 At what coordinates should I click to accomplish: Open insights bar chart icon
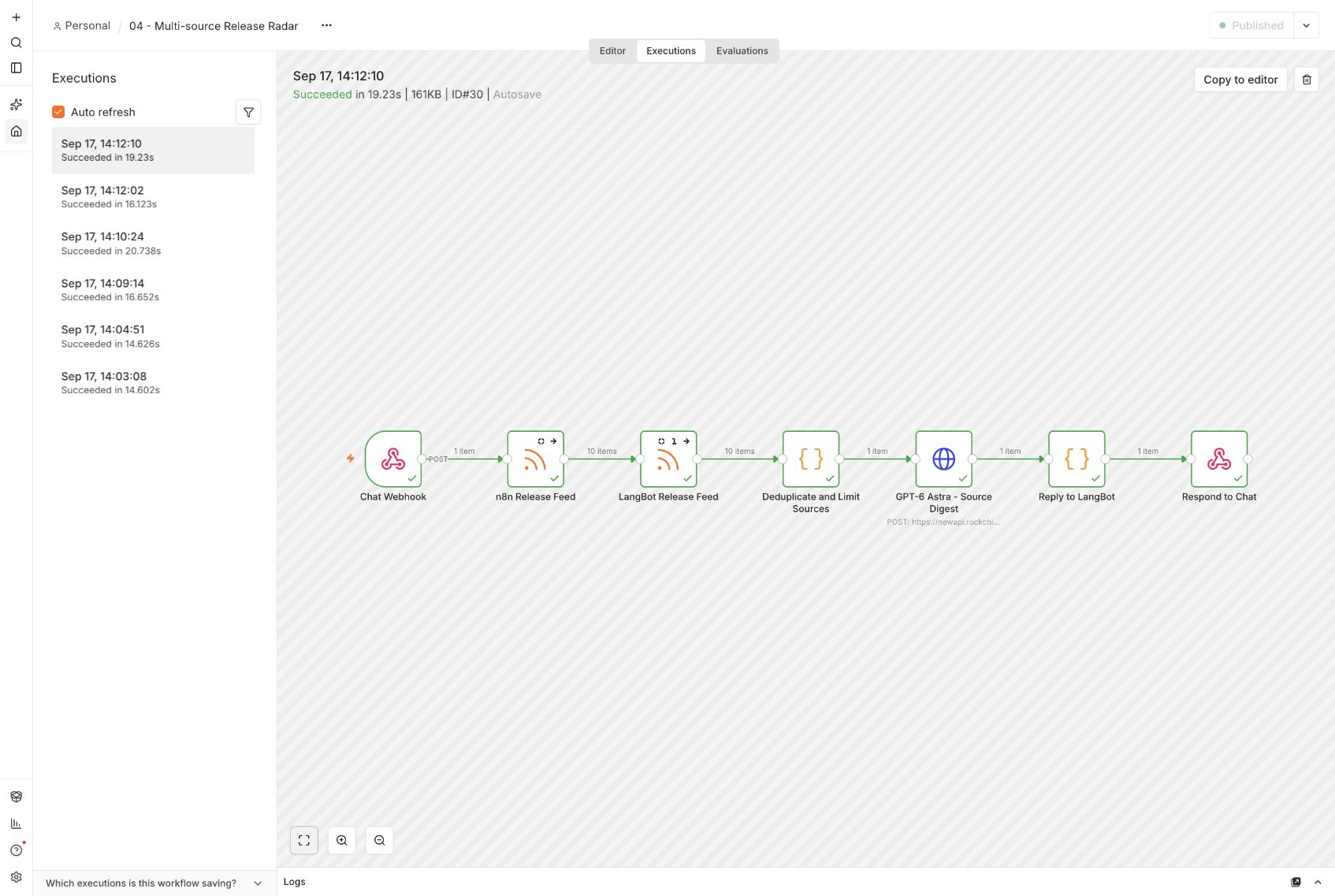point(16,824)
